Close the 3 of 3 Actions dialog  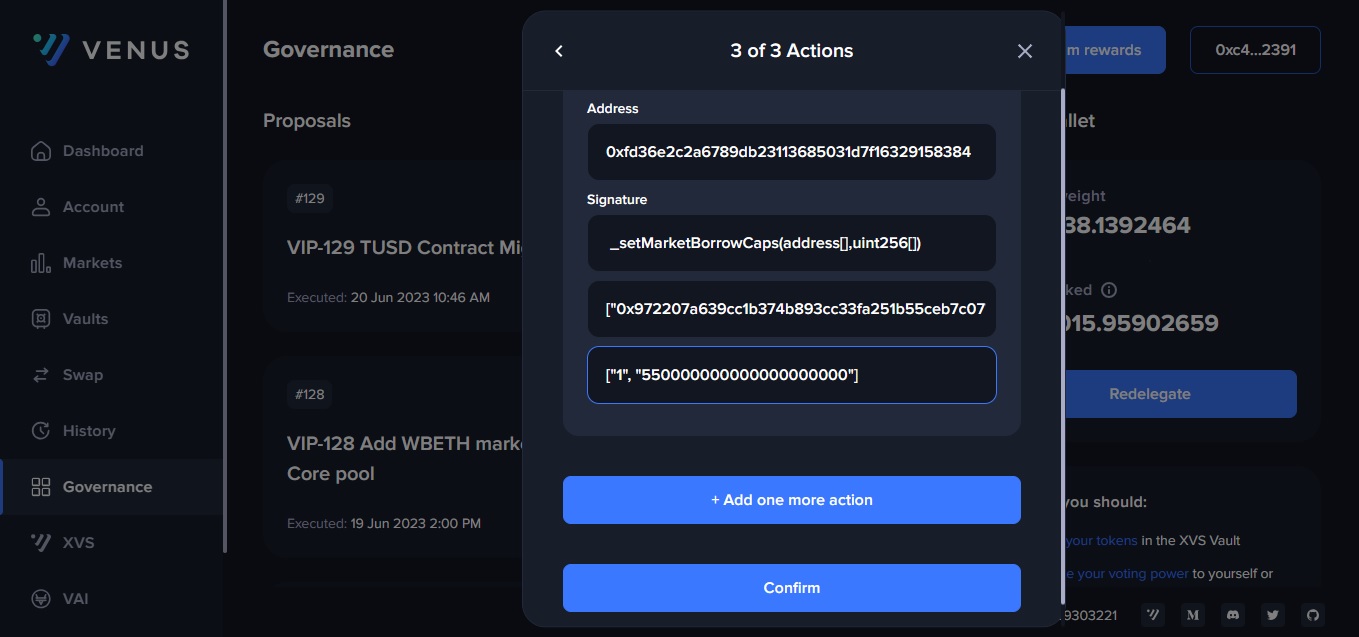pos(1024,51)
